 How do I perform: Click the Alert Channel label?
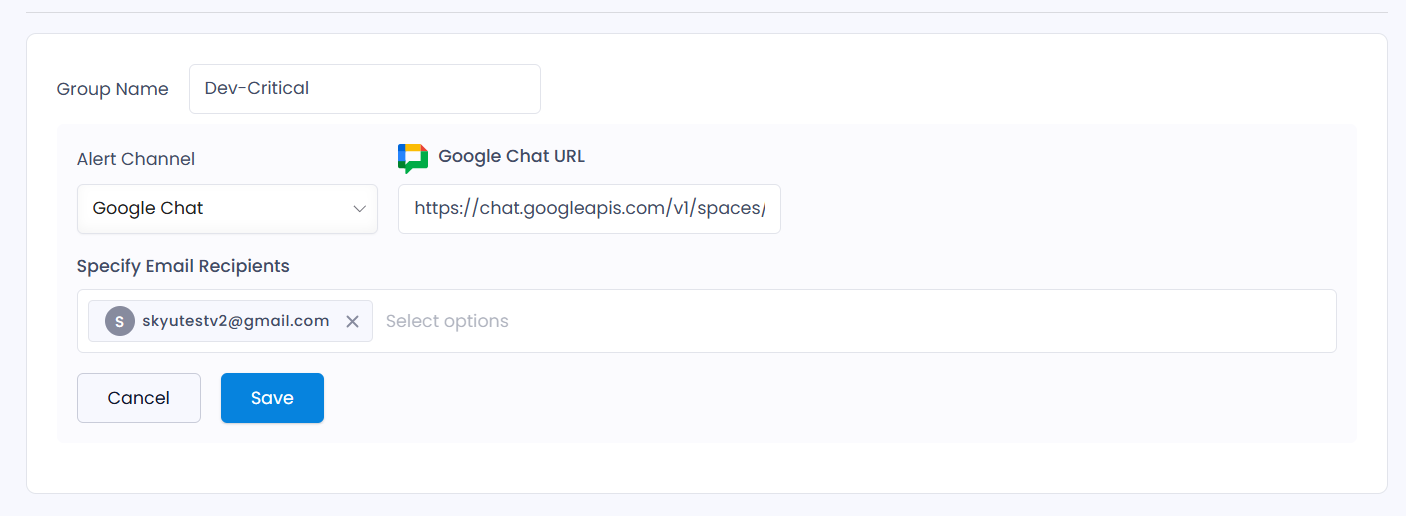coord(136,159)
